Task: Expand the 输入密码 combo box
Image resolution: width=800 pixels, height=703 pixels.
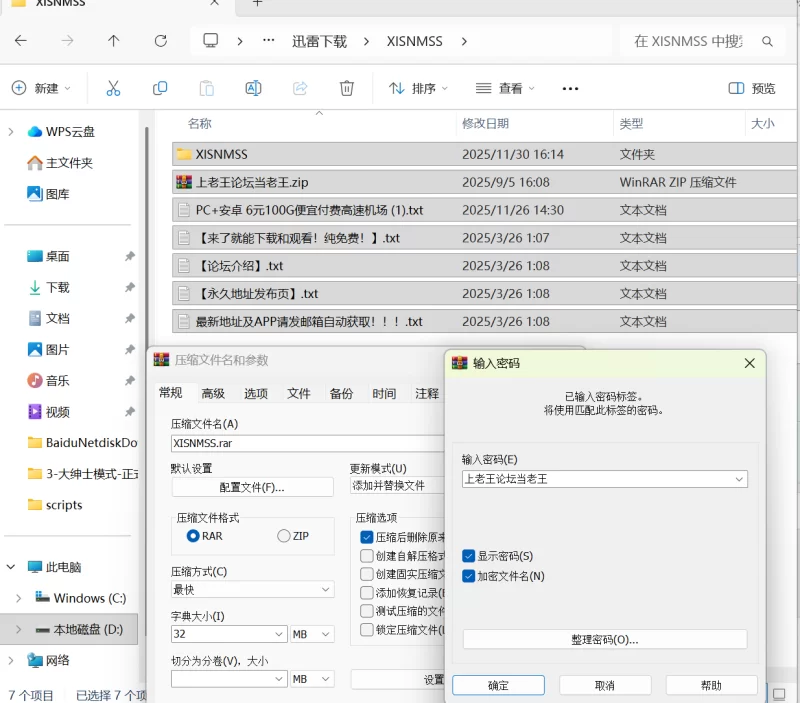Action: point(739,479)
